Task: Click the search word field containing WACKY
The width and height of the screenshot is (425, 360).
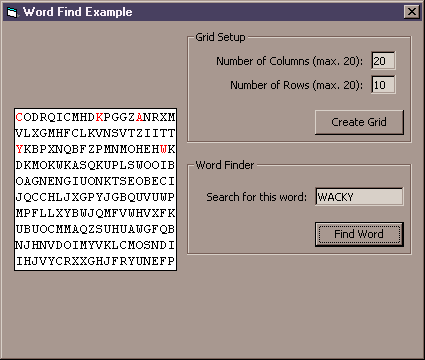Action: click(x=359, y=197)
